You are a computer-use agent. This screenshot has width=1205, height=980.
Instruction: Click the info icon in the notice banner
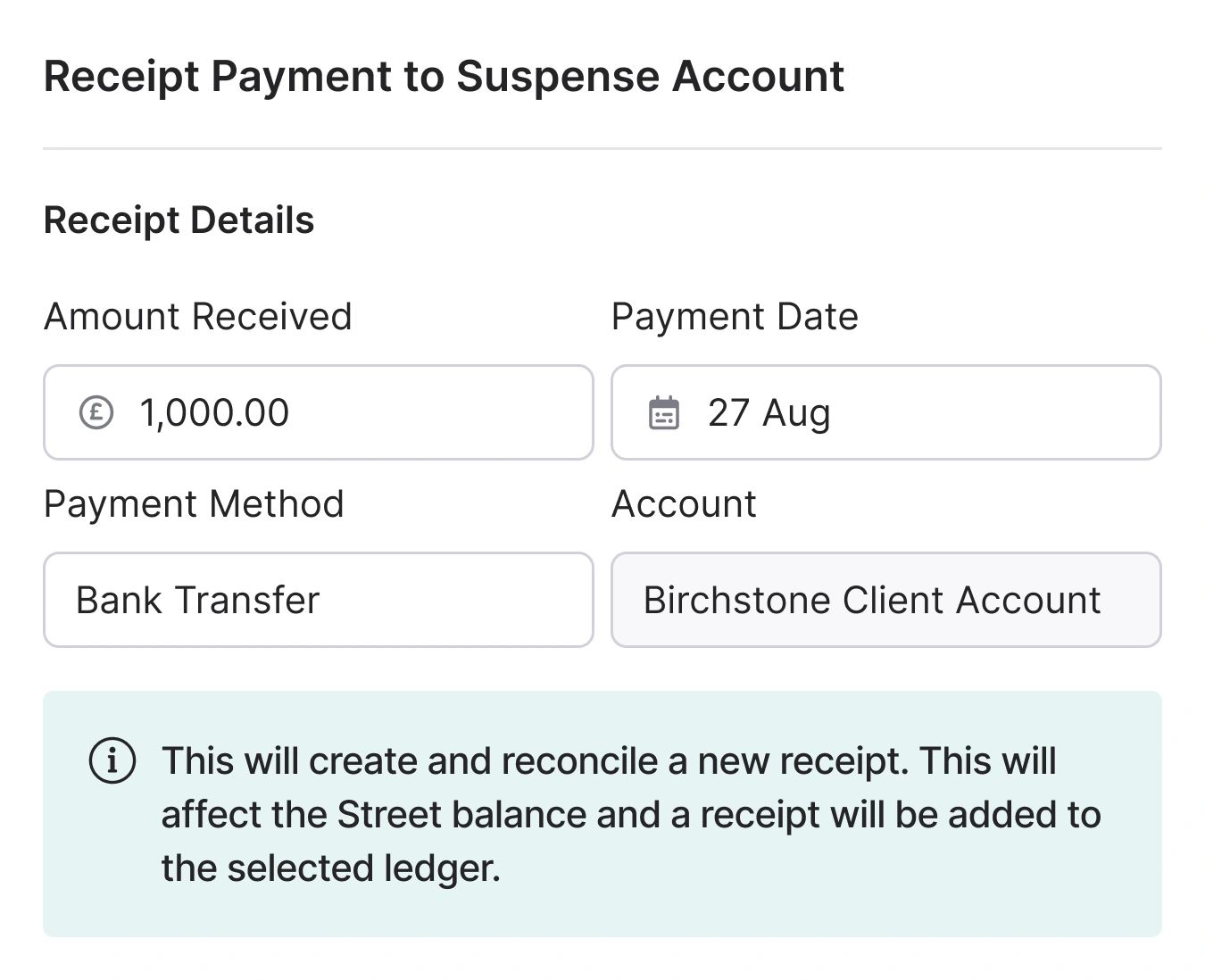(x=112, y=761)
